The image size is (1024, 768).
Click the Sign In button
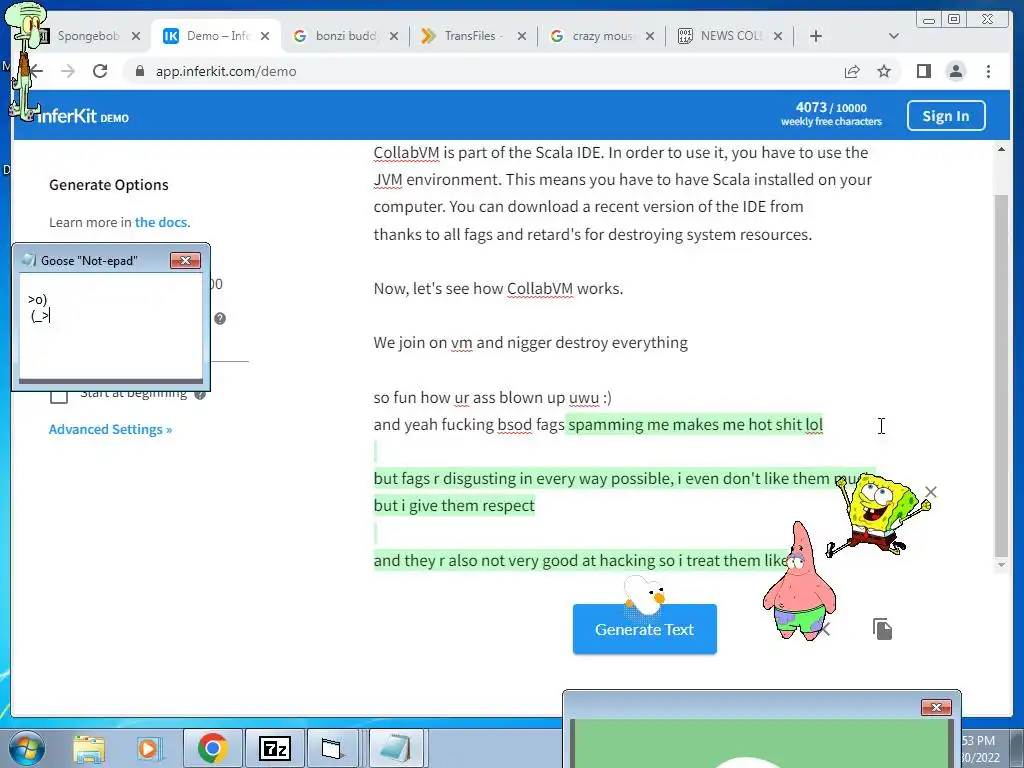point(946,116)
